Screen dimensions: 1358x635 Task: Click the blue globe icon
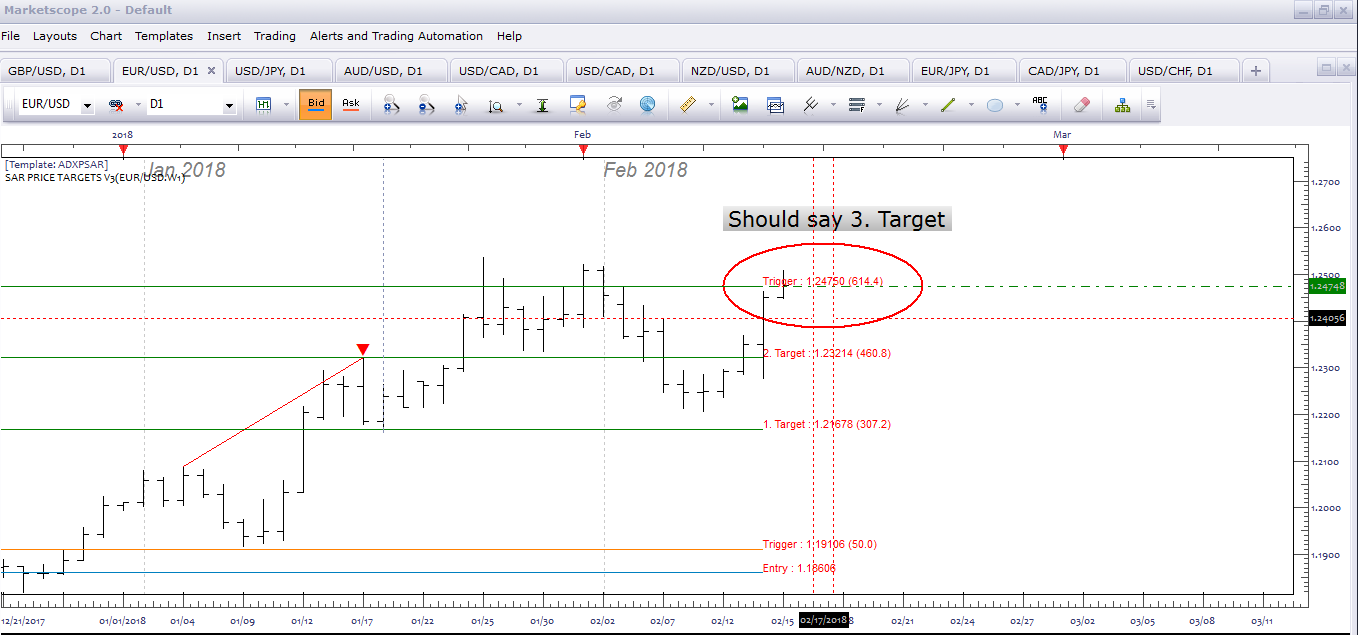click(x=647, y=104)
